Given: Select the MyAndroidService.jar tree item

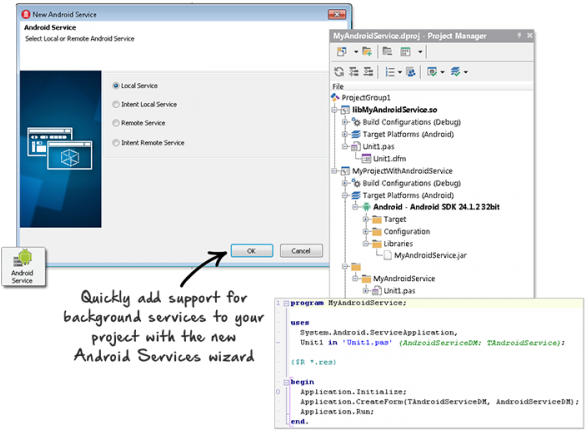Looking at the screenshot, I should click(x=430, y=255).
